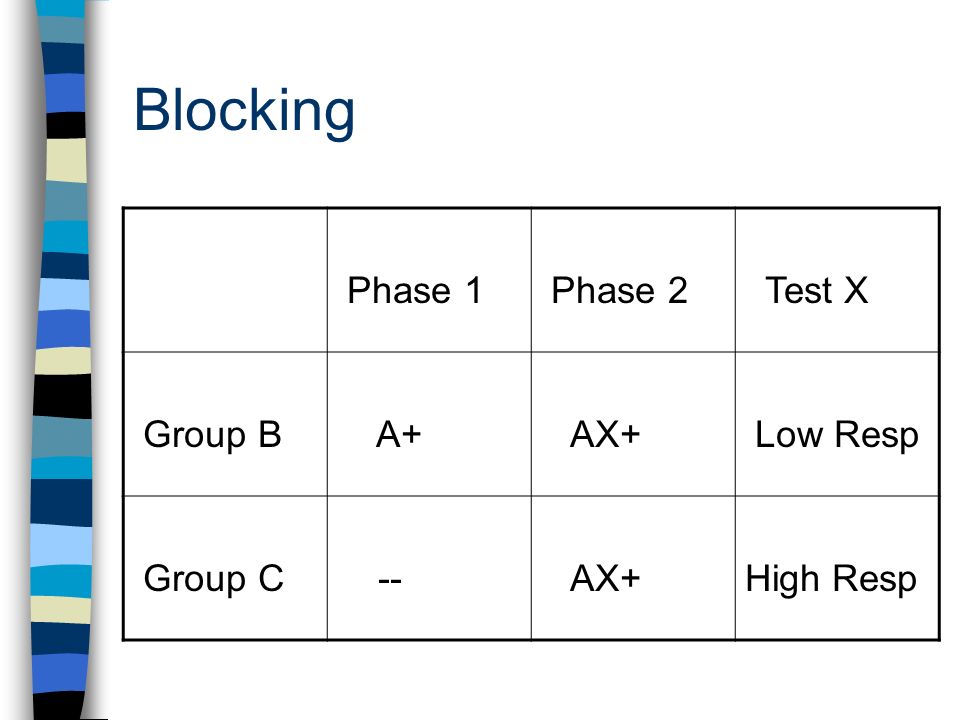Select the Group B row label
Viewport: 960px width, 720px height.
[x=225, y=424]
